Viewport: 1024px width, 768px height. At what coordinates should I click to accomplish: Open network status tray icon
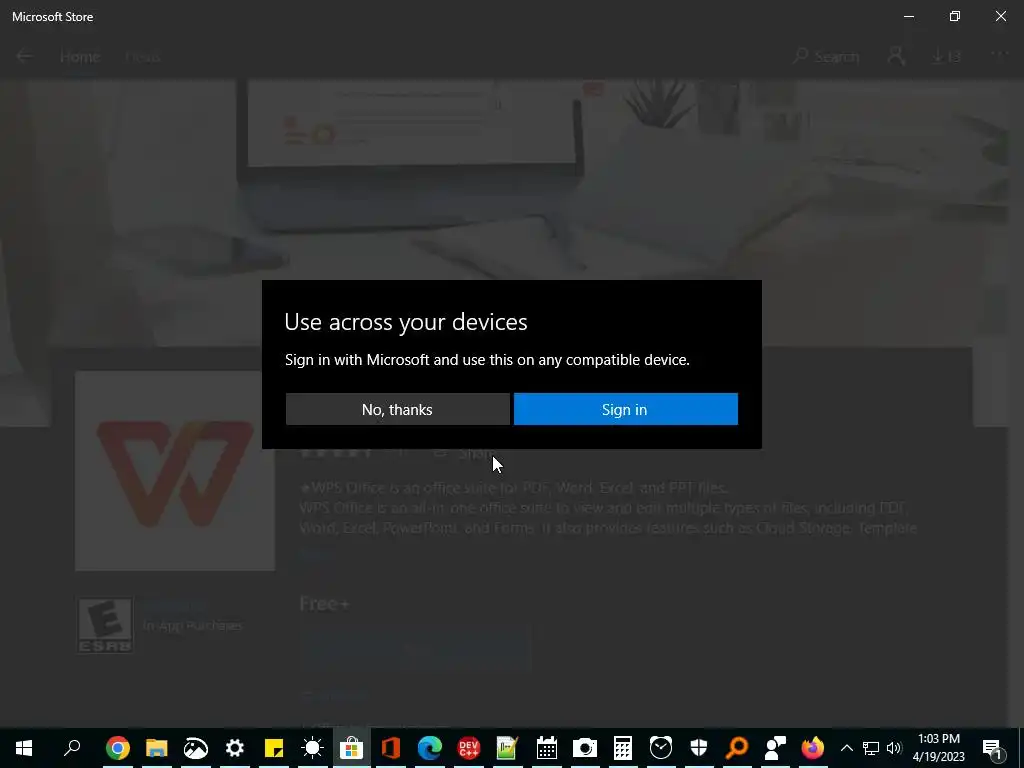pyautogui.click(x=871, y=748)
